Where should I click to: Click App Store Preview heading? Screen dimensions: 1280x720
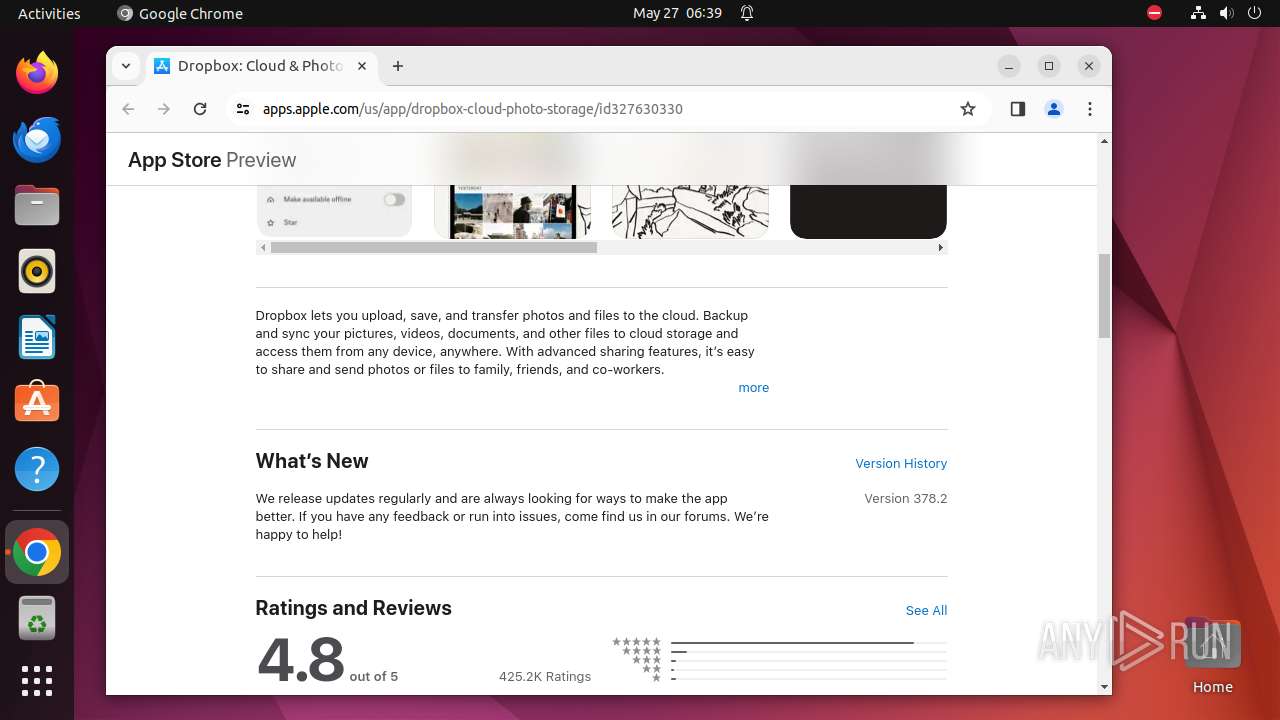pos(212,160)
